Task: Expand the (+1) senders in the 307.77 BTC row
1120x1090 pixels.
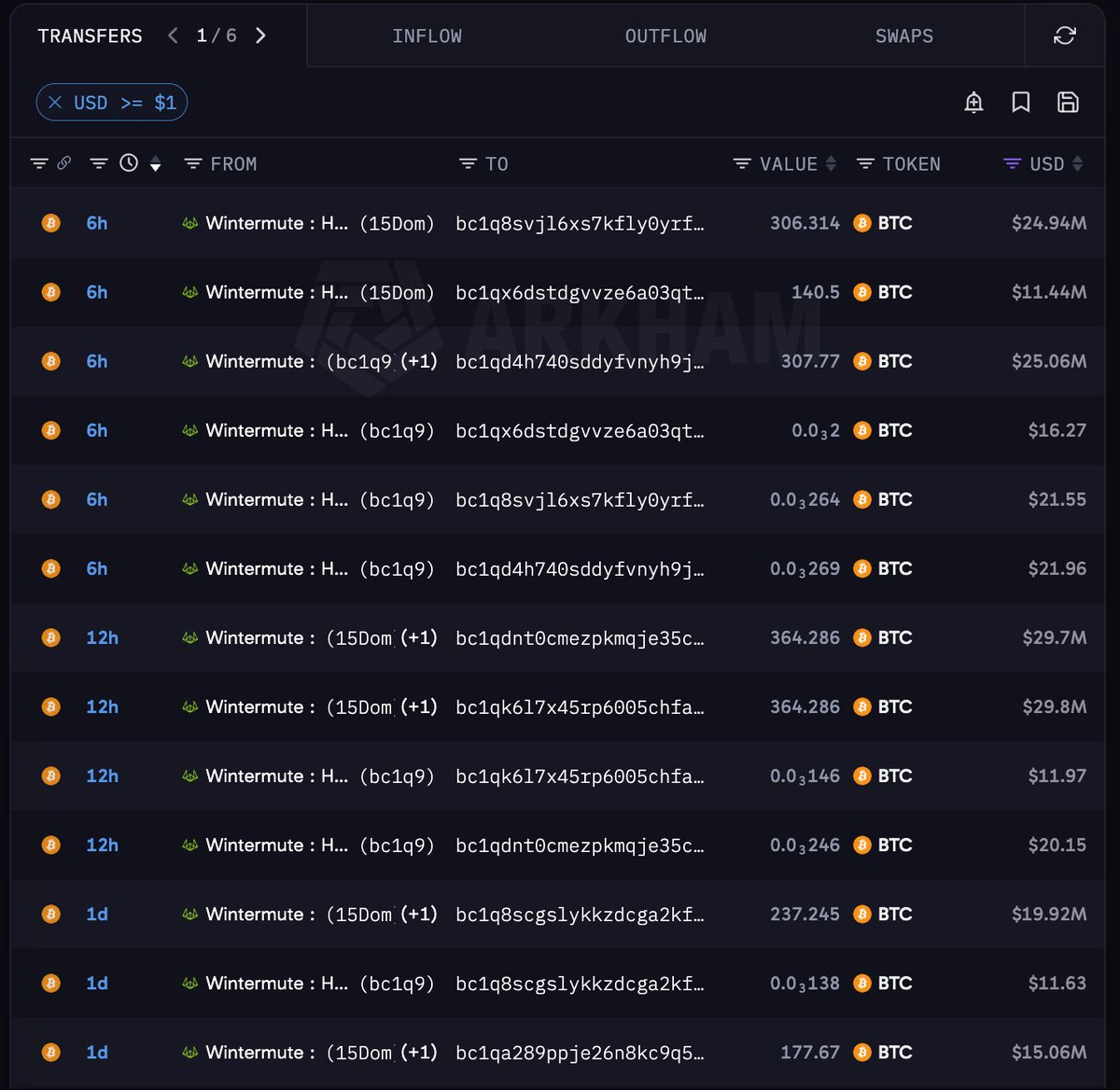Action: [x=419, y=361]
